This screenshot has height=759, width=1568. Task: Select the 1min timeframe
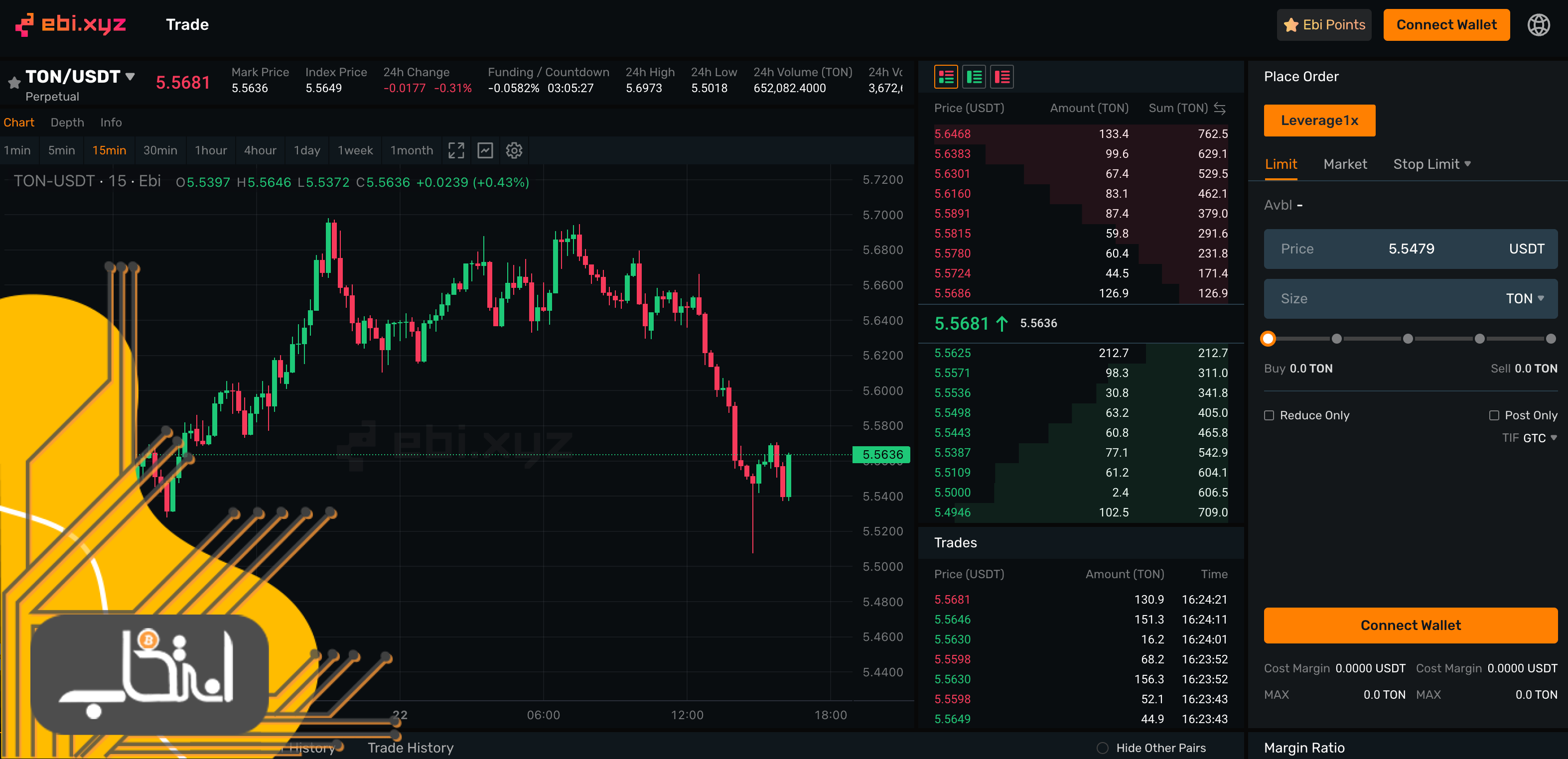point(17,150)
